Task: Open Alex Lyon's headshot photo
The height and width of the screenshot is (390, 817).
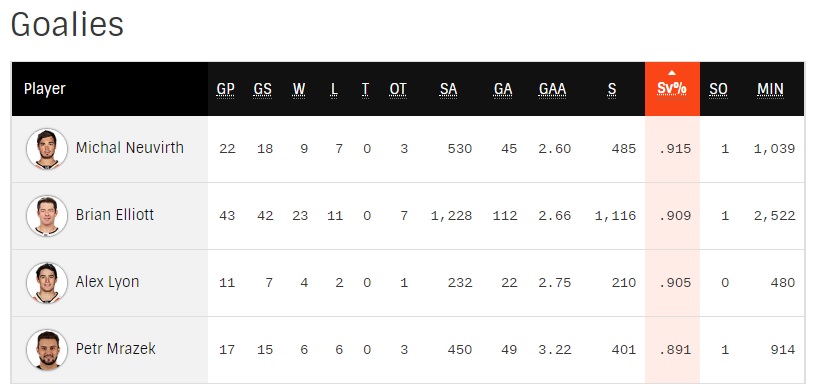Action: tap(47, 283)
